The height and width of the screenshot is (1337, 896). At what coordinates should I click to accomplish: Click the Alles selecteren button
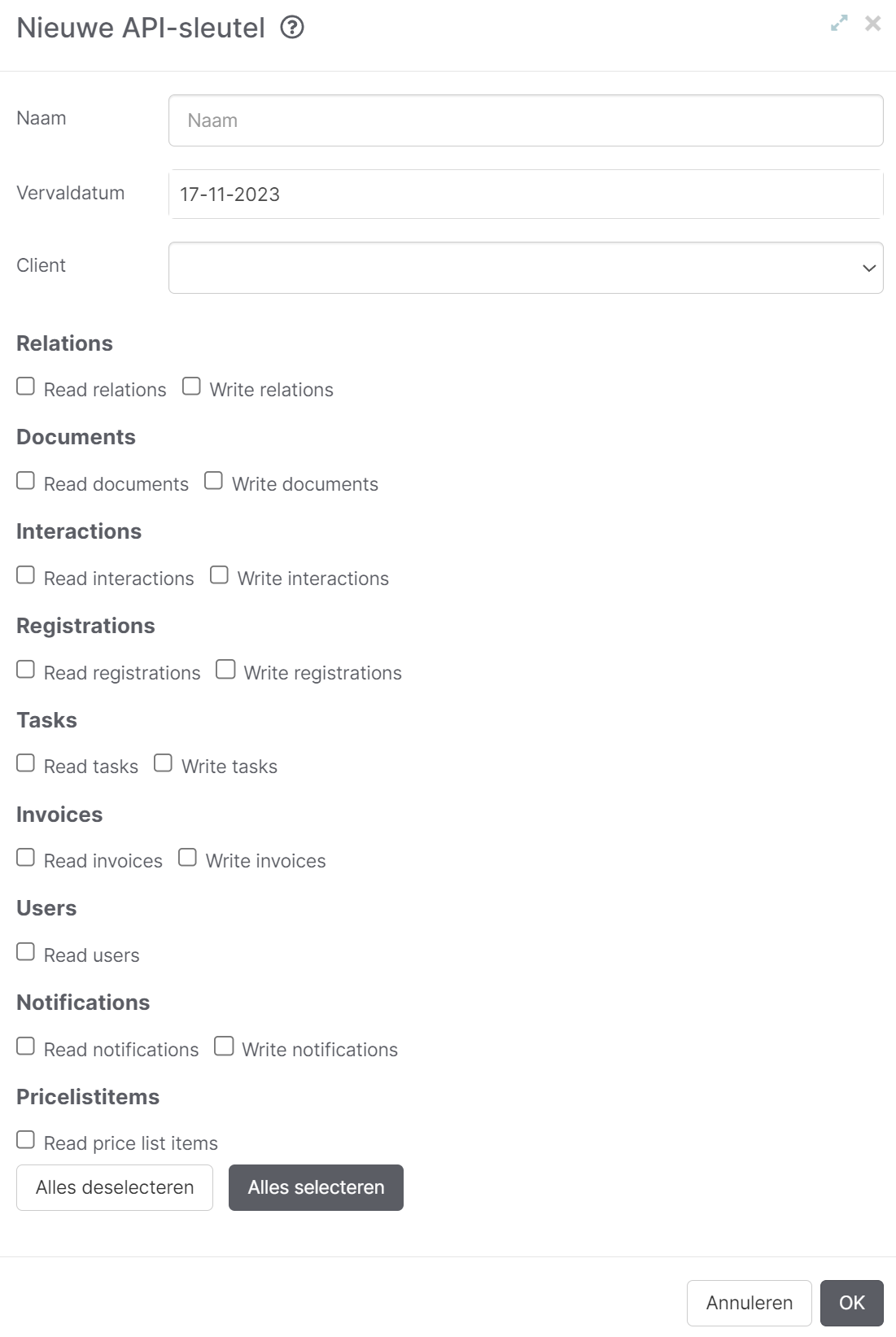(x=316, y=1187)
